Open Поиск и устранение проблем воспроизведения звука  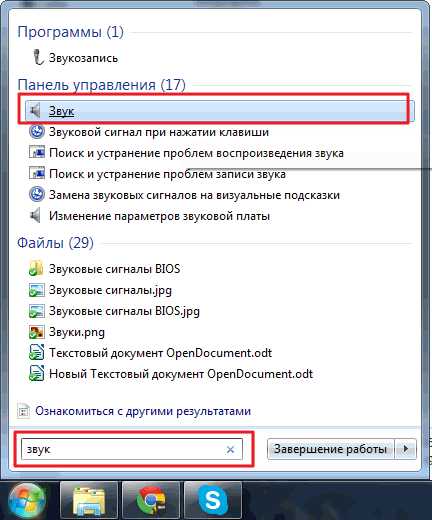click(196, 153)
